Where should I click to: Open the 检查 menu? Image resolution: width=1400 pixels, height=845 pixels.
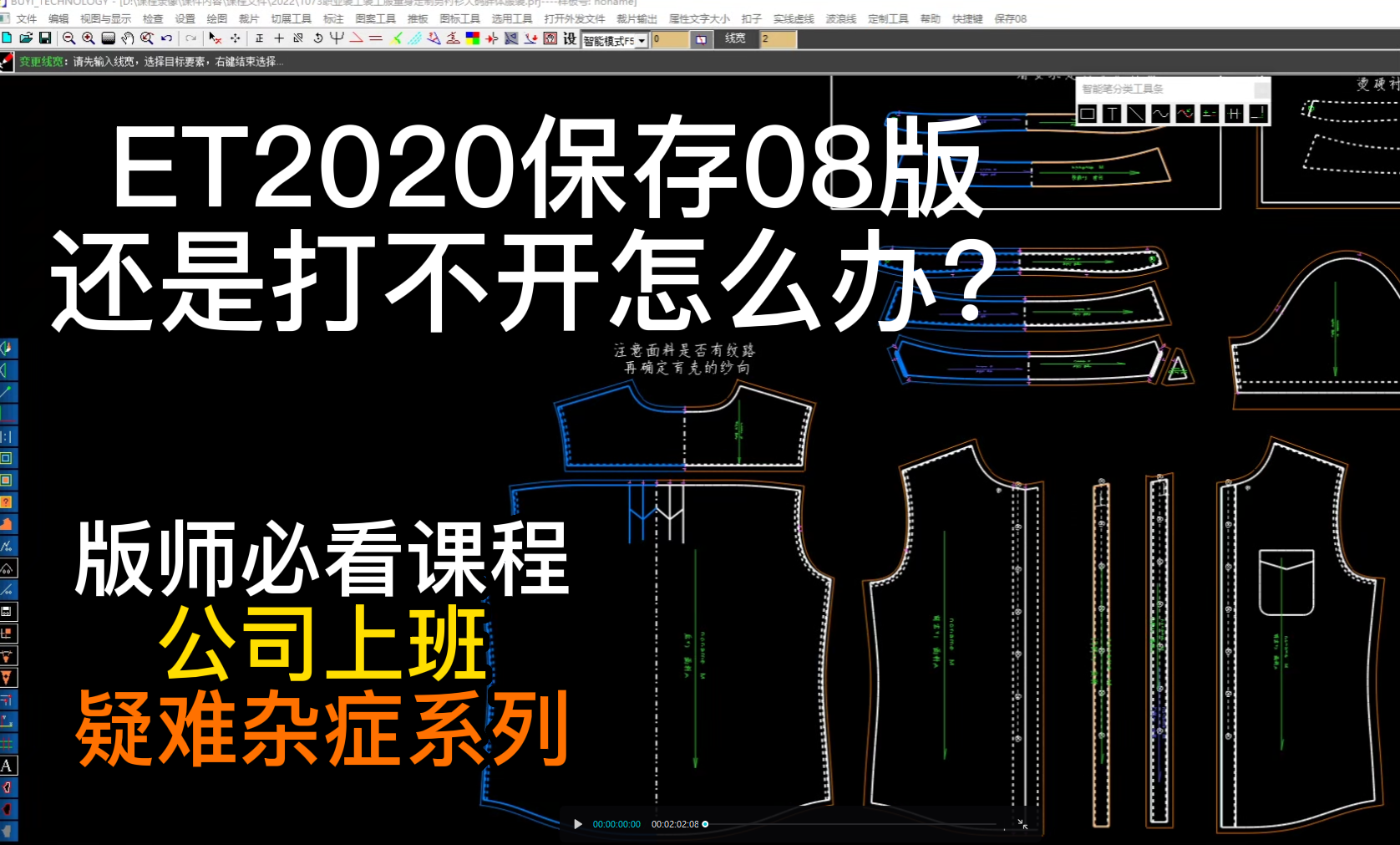153,18
